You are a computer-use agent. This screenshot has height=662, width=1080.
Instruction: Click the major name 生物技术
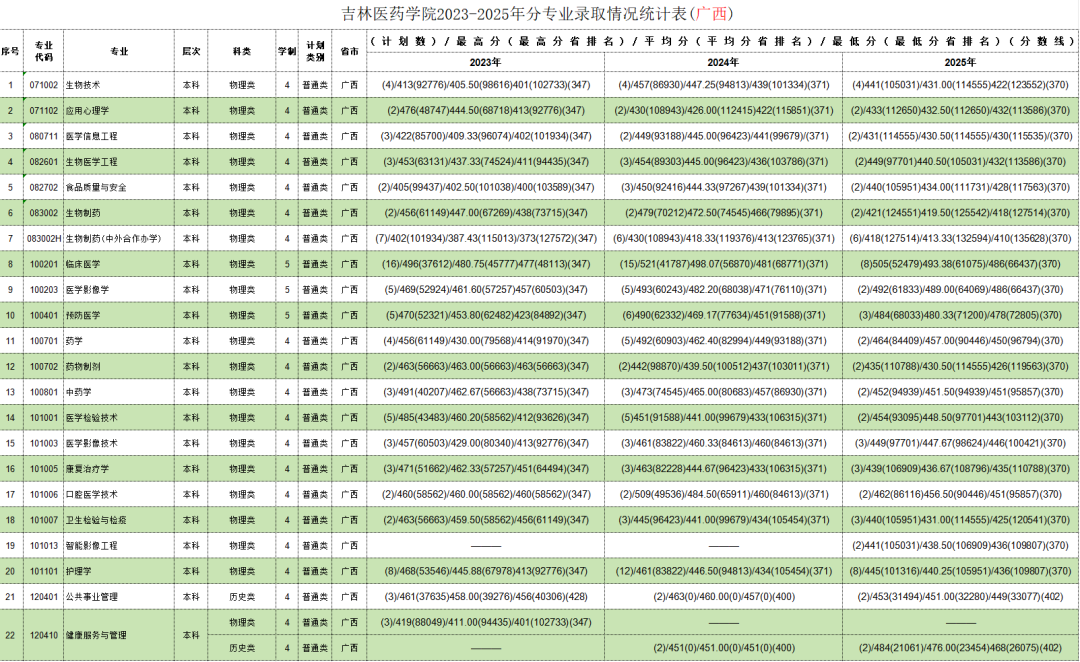click(83, 85)
